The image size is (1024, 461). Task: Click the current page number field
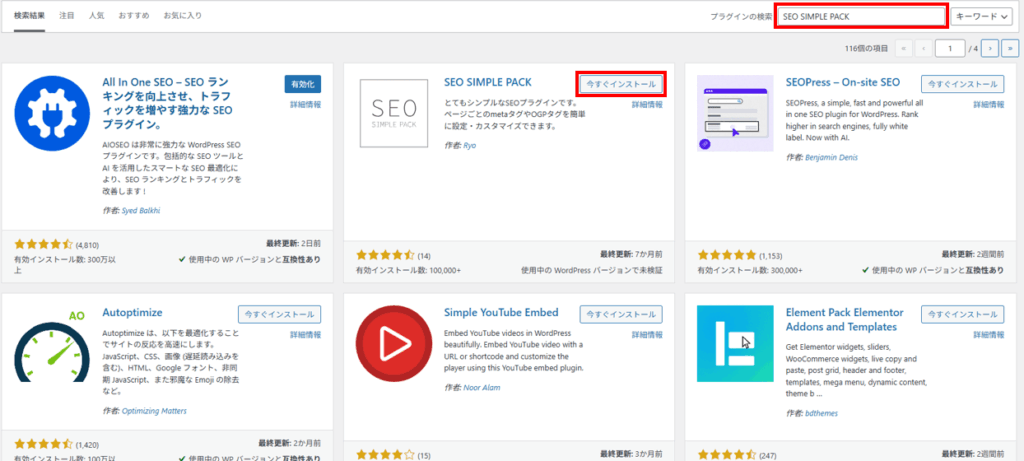[950, 48]
